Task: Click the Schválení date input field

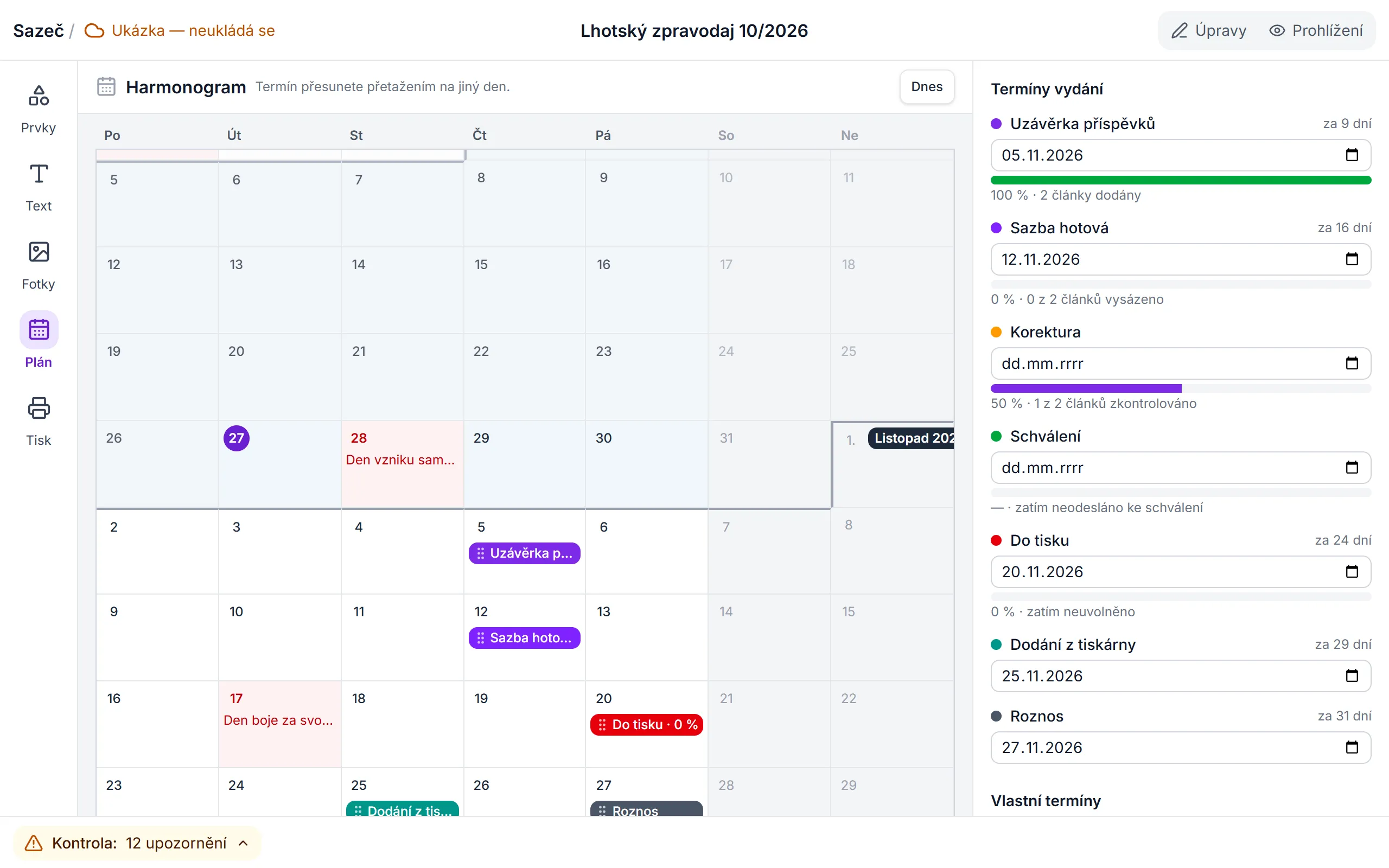Action: tap(1181, 468)
